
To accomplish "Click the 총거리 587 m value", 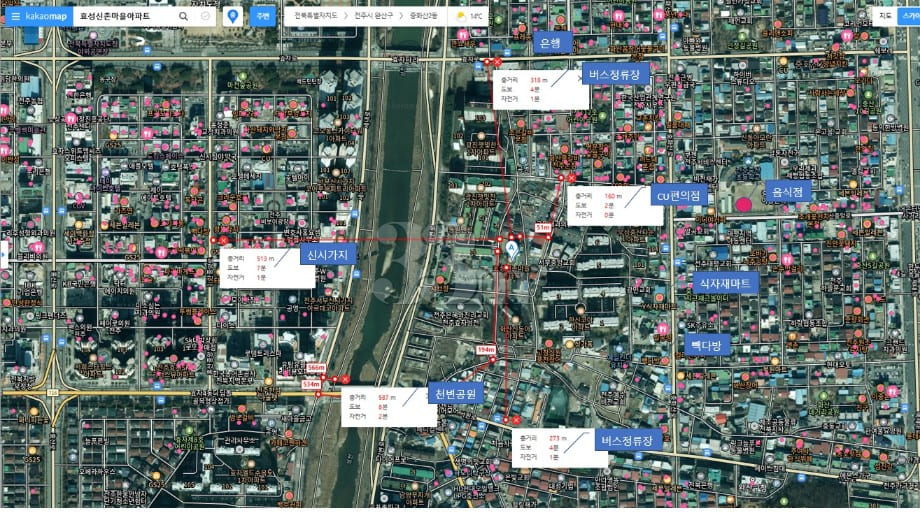I will point(387,397).
